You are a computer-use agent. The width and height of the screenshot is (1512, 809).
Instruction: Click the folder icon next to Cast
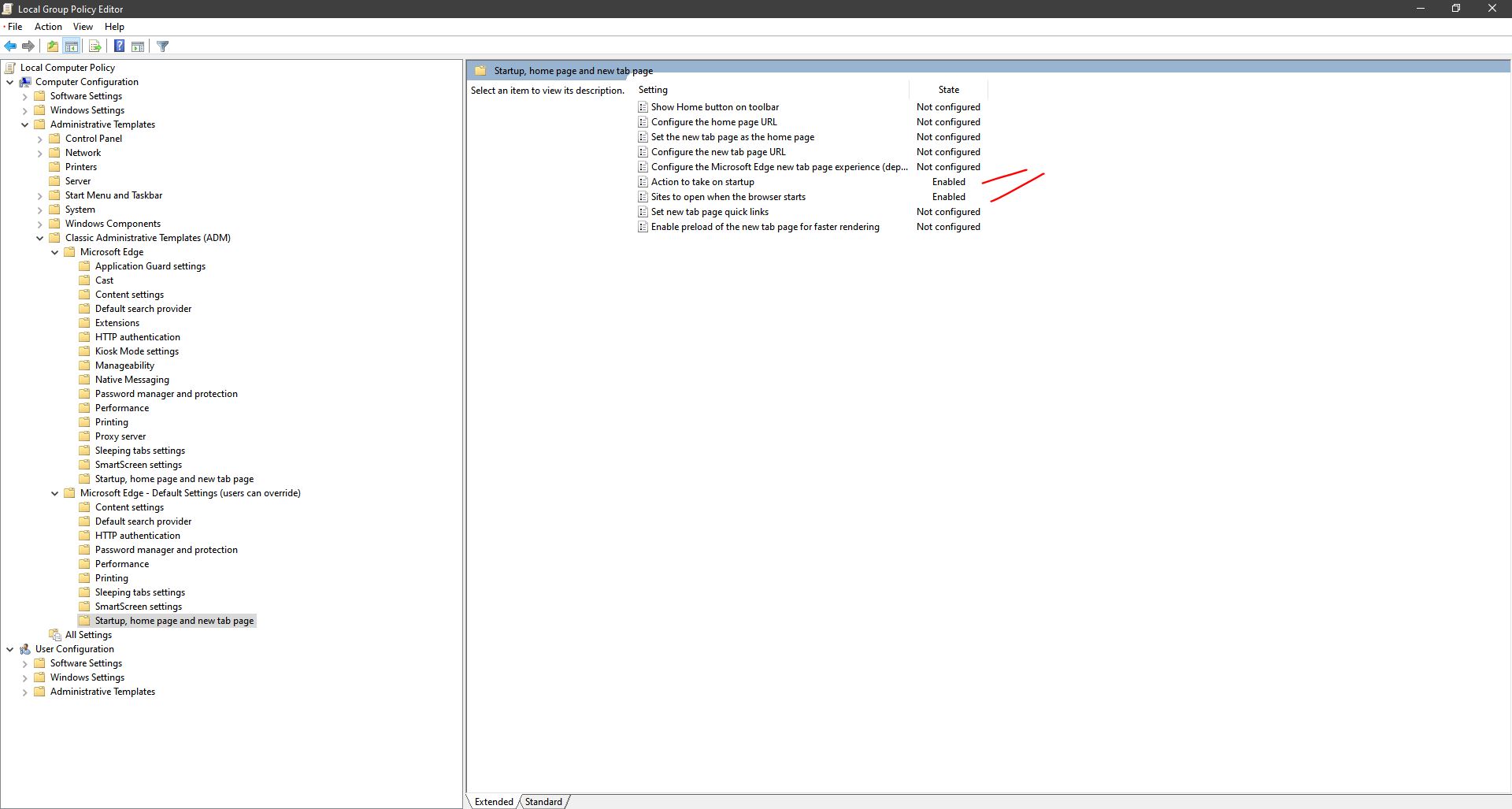(85, 280)
